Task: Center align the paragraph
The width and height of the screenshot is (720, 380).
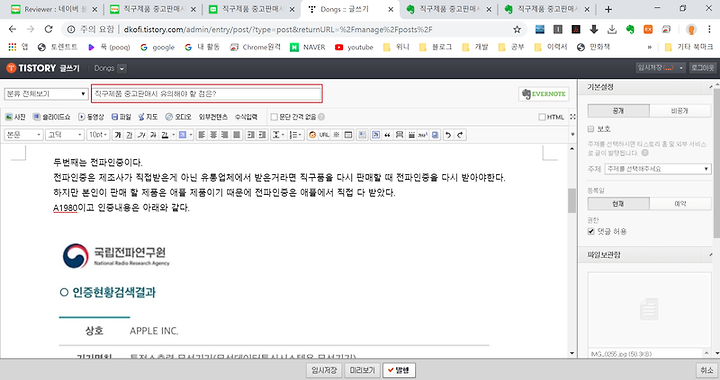Action: click(x=213, y=135)
